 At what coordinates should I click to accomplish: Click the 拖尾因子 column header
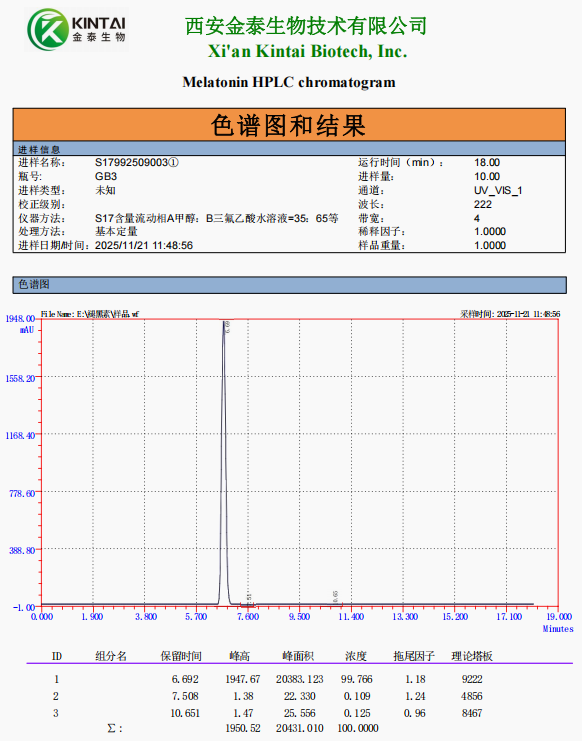414,656
